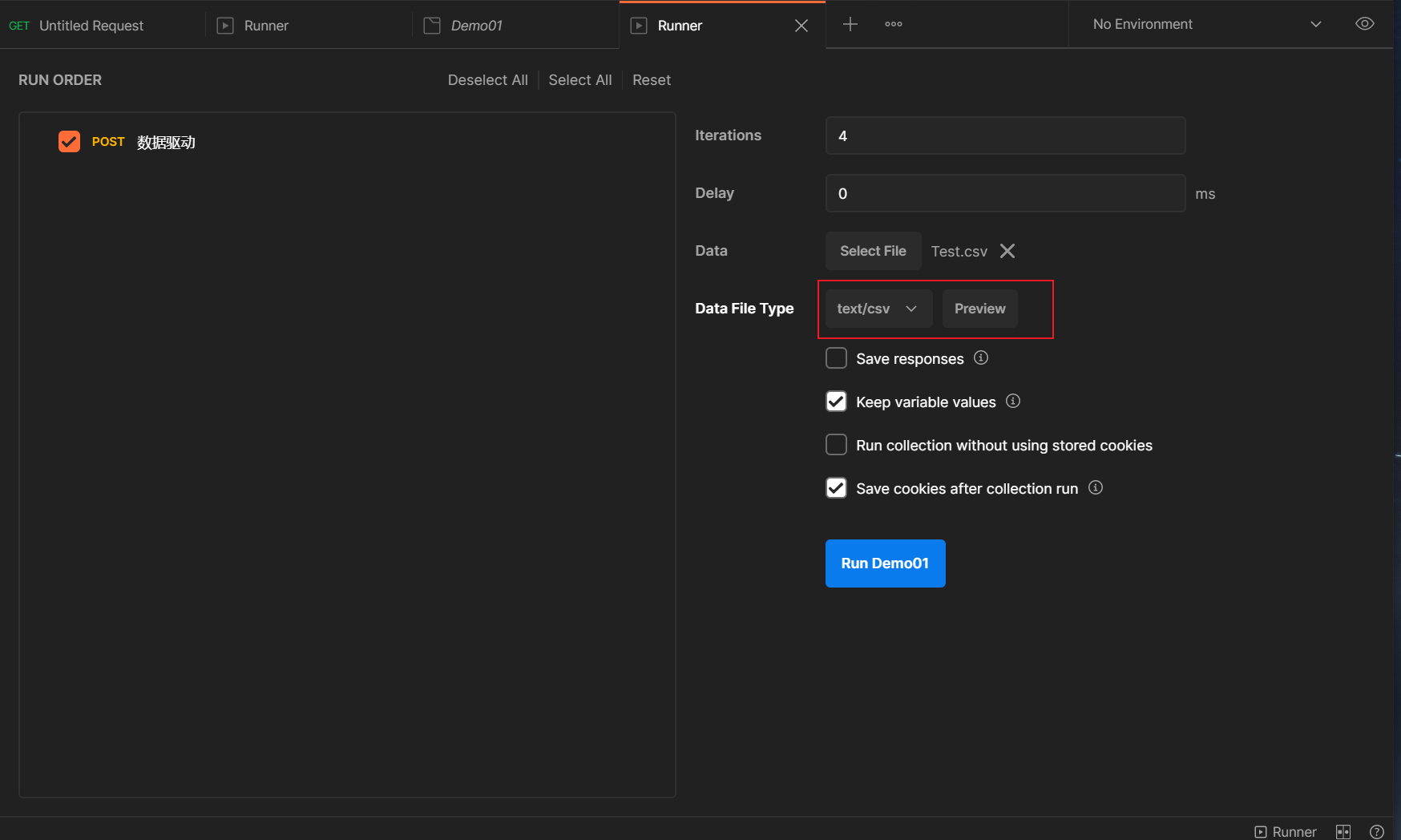
Task: Click the Demo01 tab's collection icon
Action: (432, 26)
